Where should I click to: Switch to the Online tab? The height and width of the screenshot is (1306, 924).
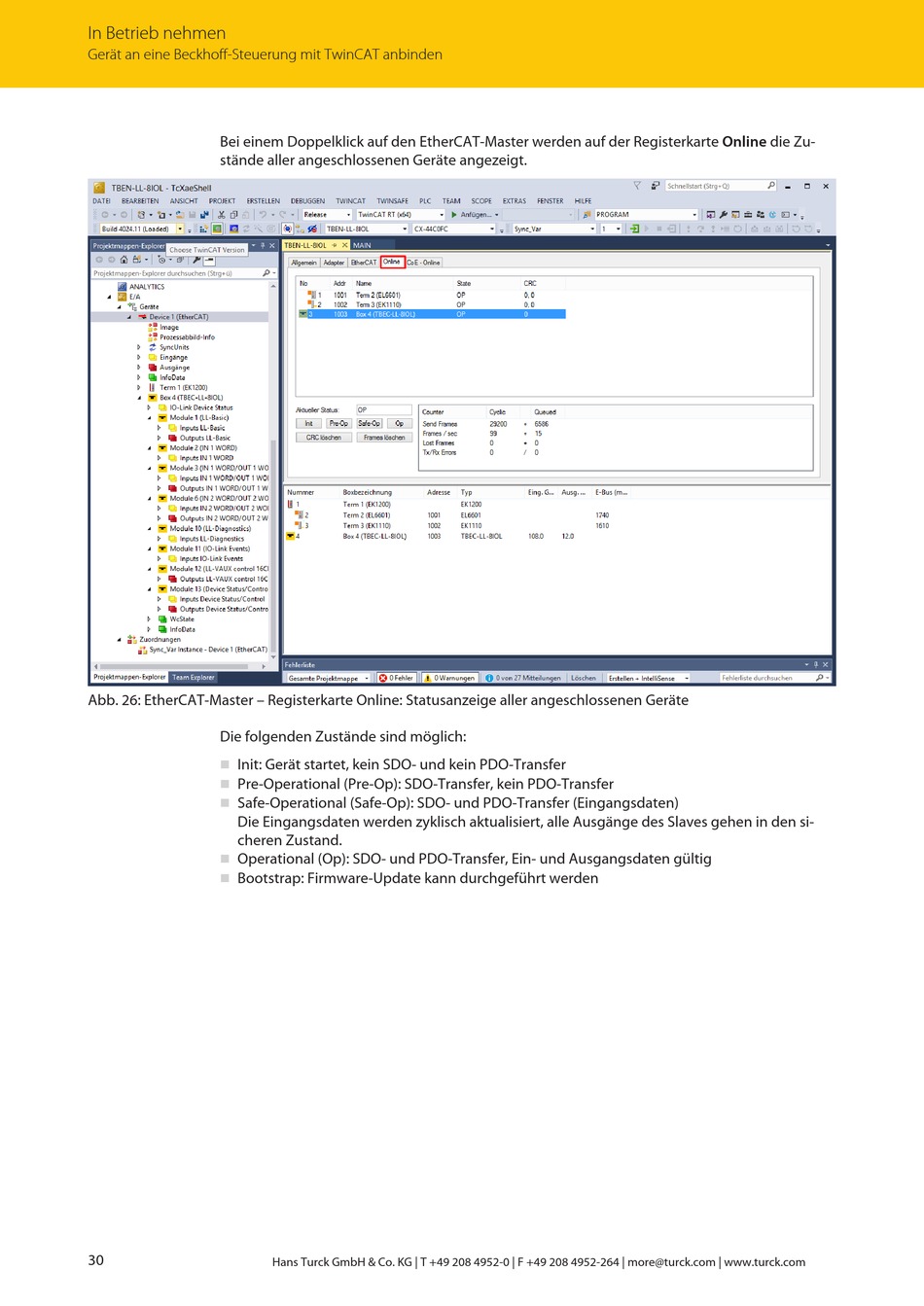click(392, 262)
